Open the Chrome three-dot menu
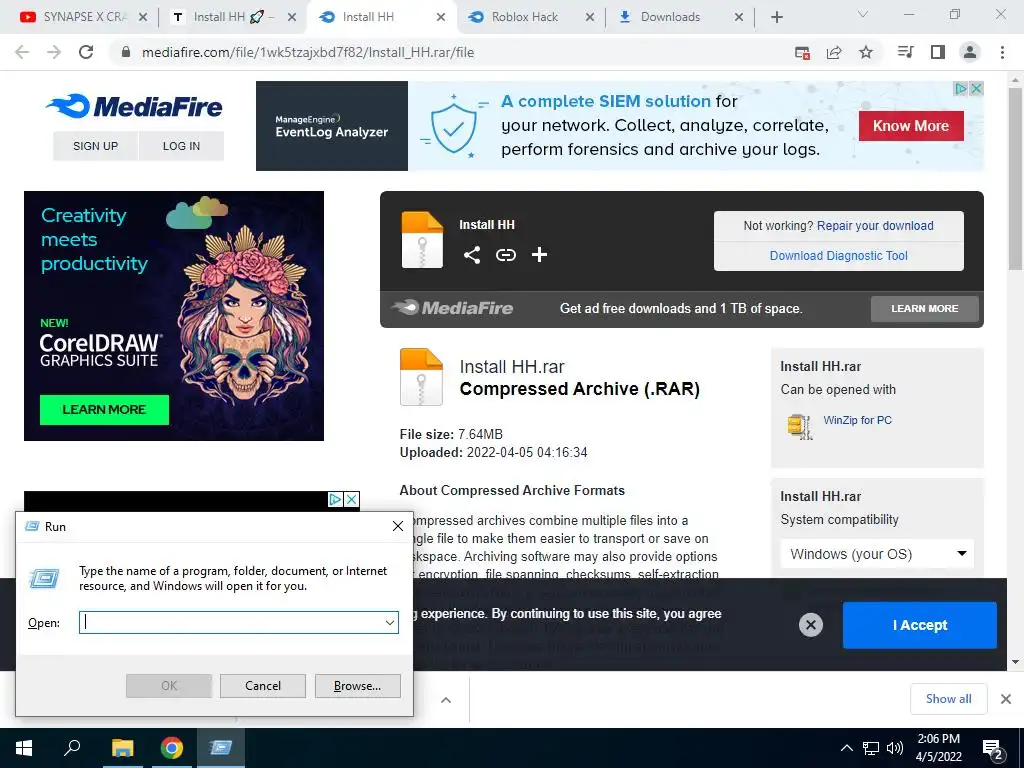 tap(1002, 52)
